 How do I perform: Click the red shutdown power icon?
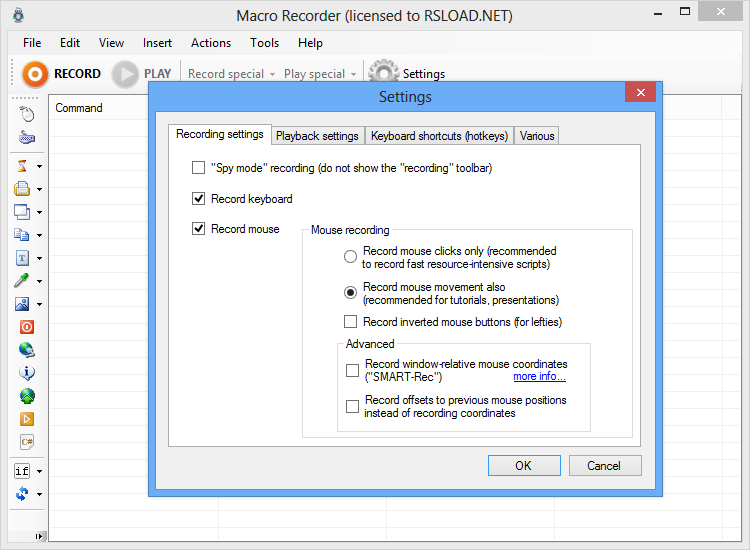(27, 327)
